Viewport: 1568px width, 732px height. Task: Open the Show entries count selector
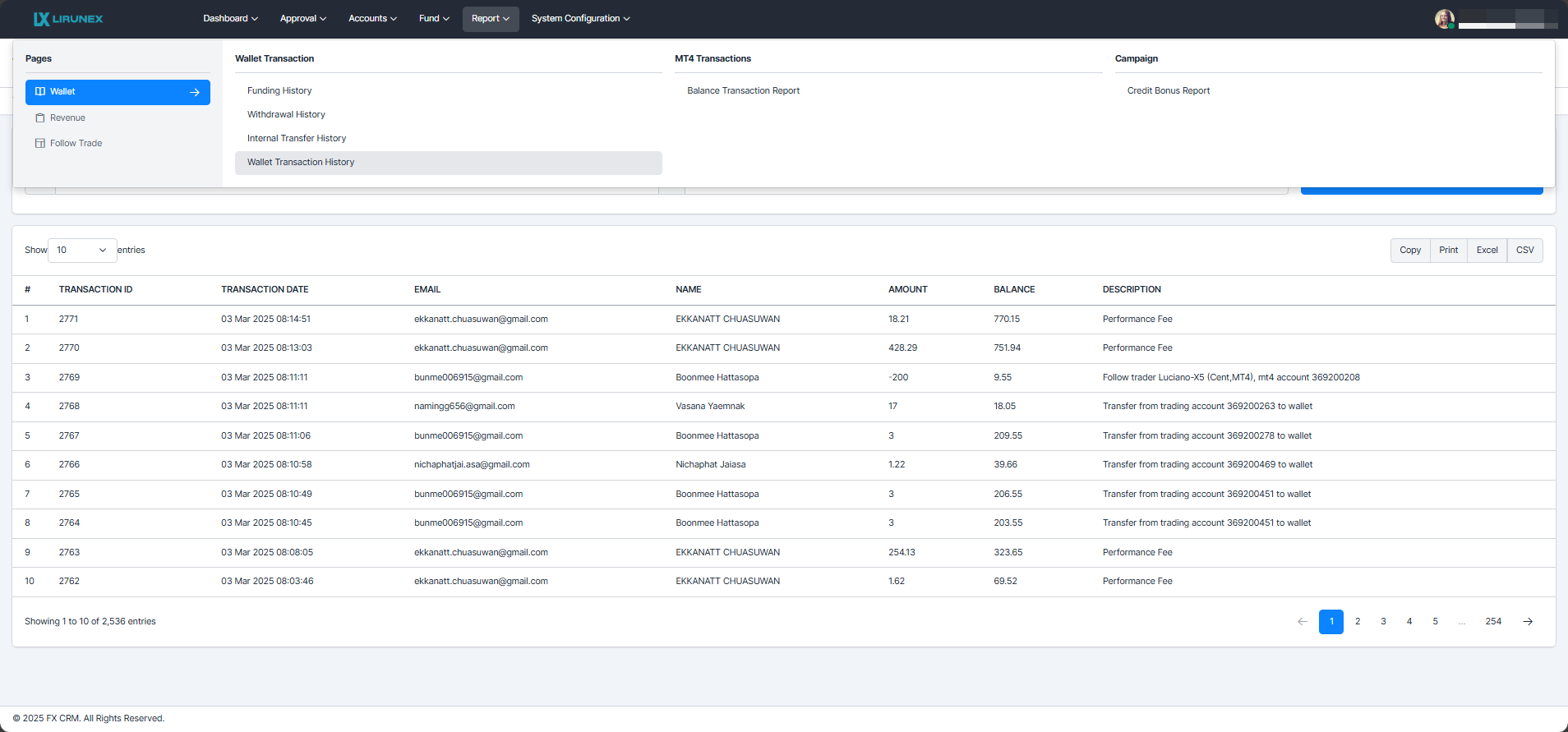[x=82, y=251]
